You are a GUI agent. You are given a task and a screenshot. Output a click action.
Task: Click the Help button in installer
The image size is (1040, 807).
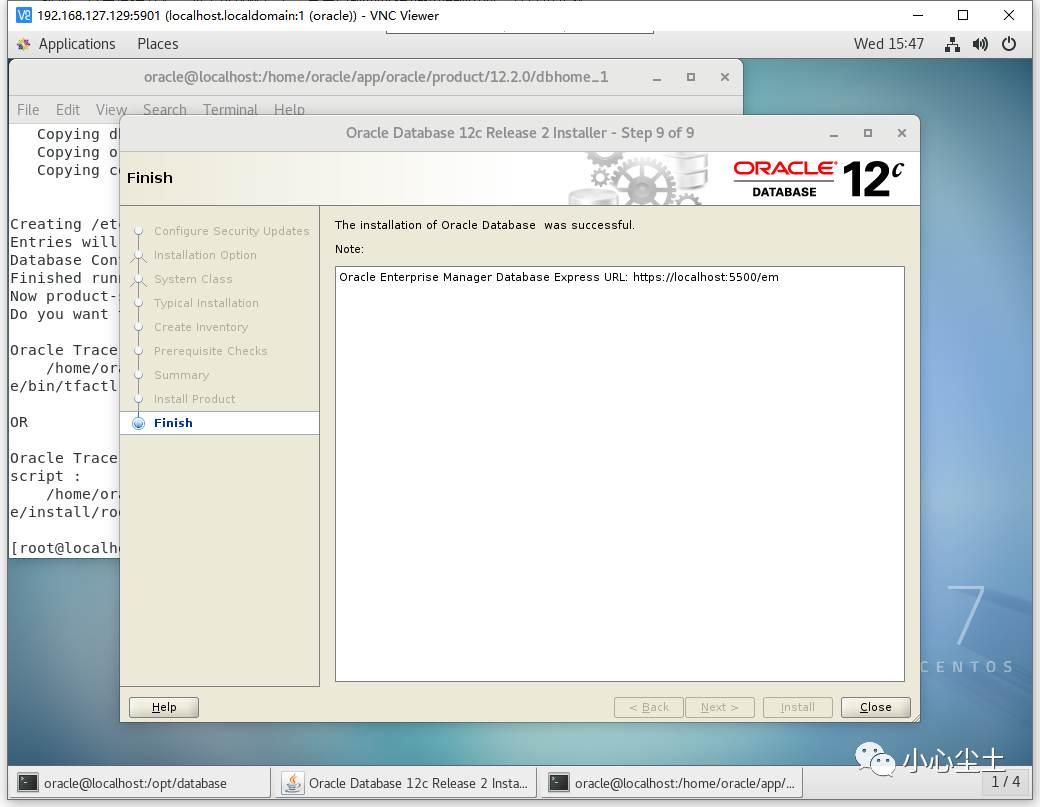164,707
